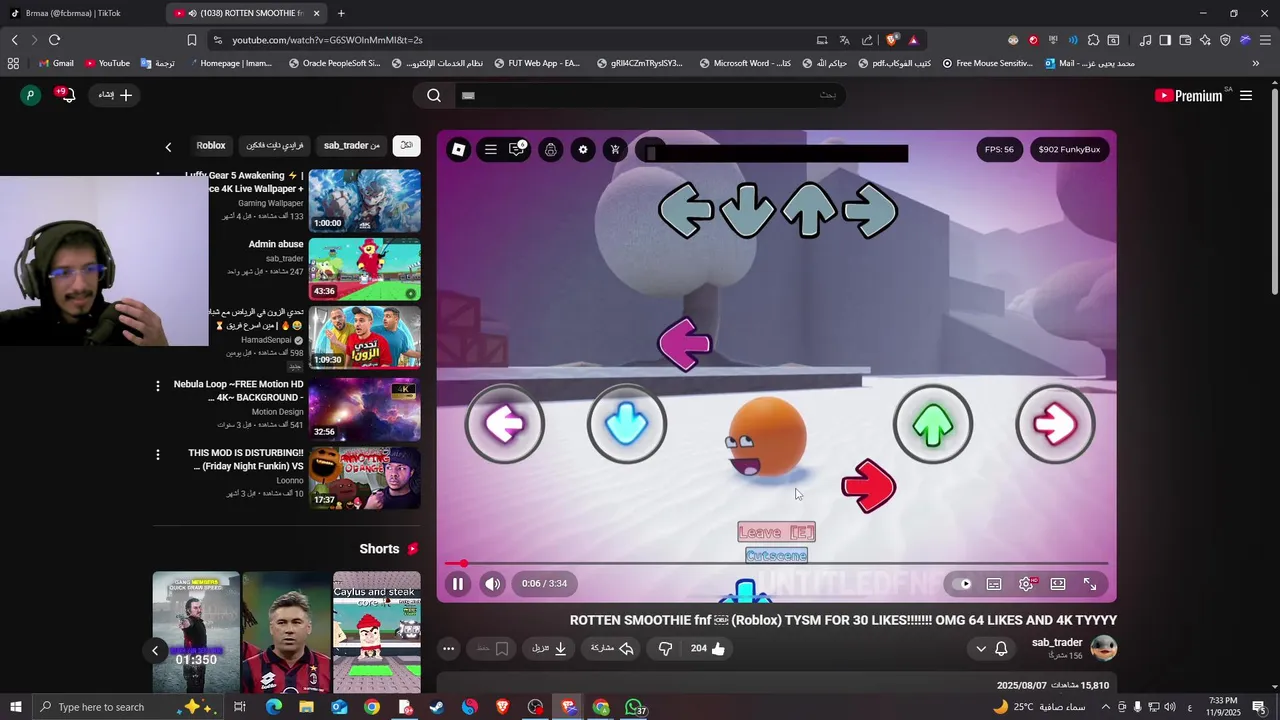Like the video with 204 likes
Image resolution: width=1280 pixels, height=720 pixels.
pos(708,648)
